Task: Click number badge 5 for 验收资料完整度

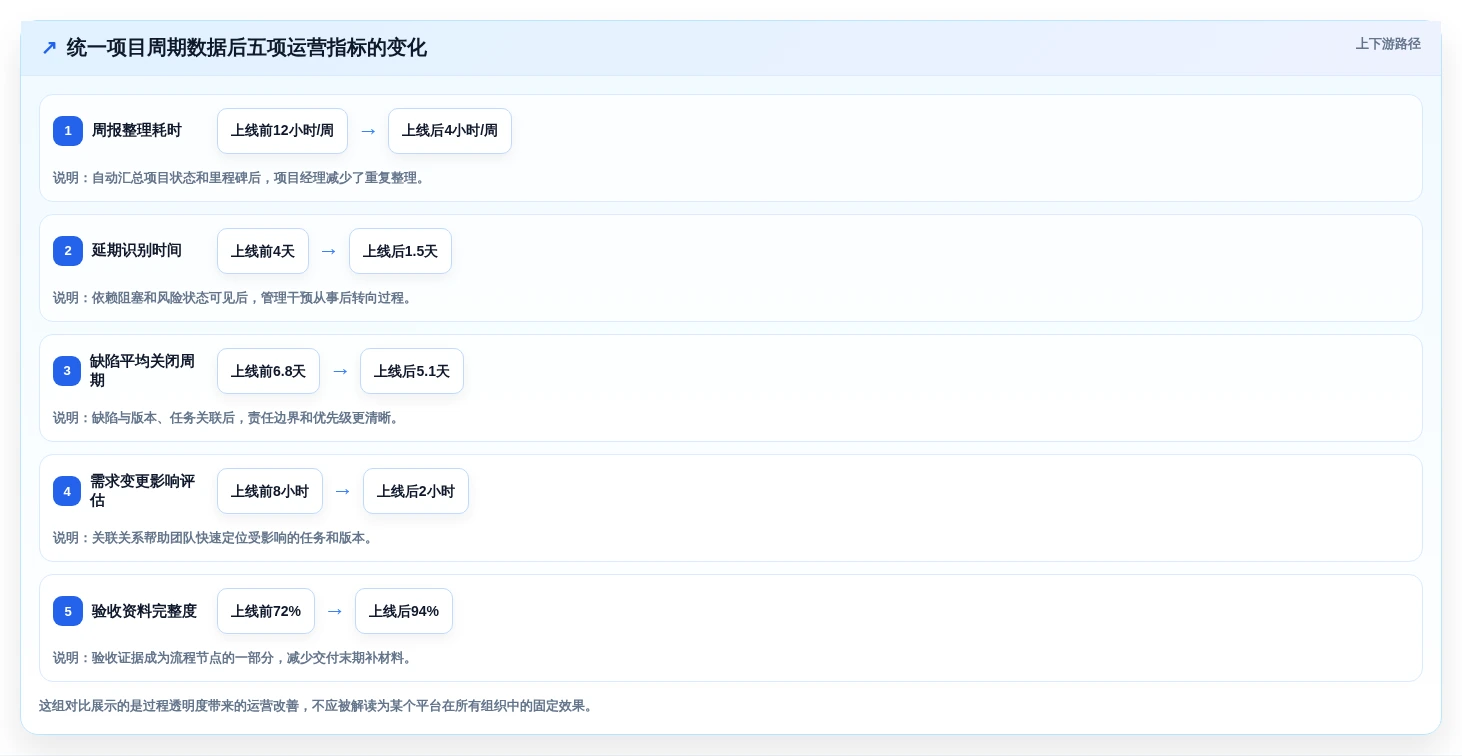Action: (x=68, y=611)
